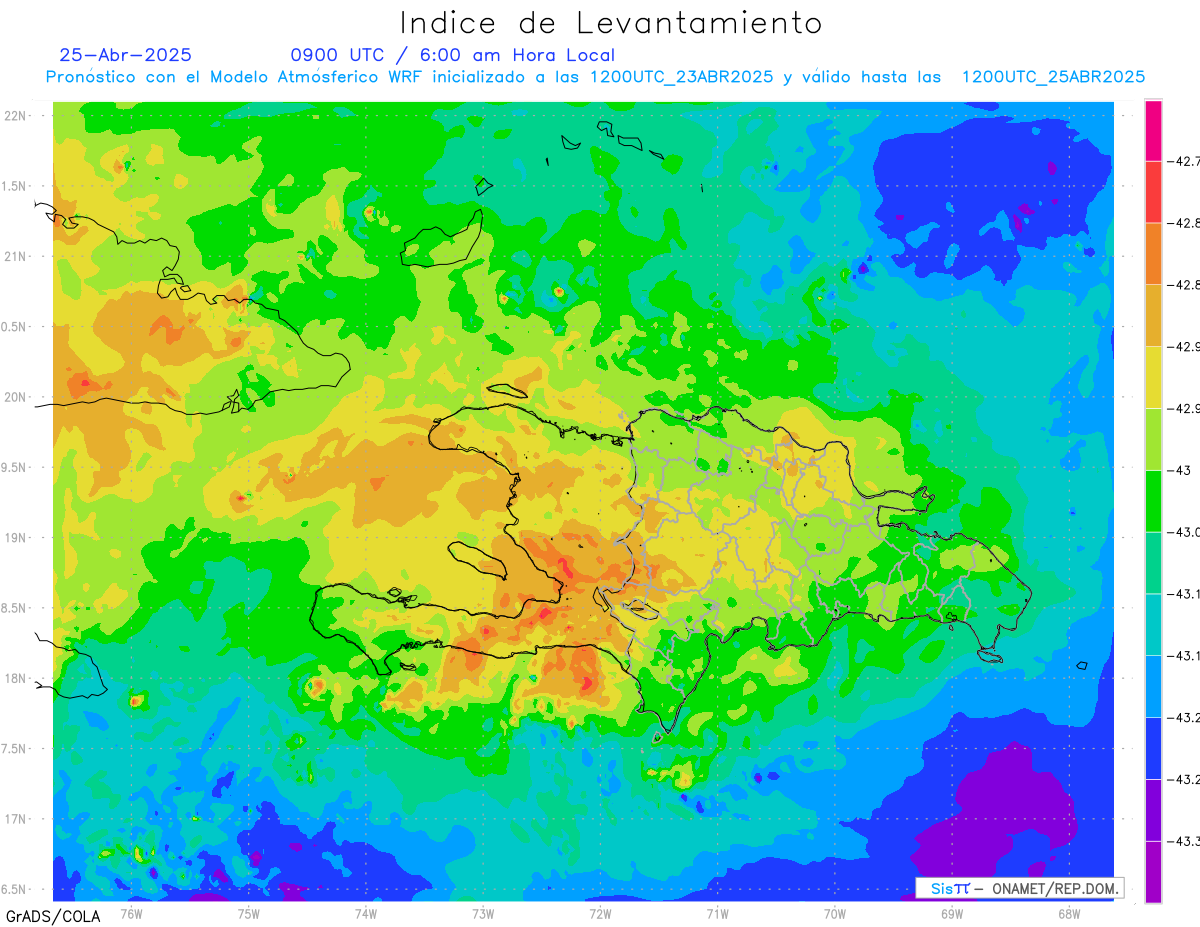Click the '71W' longitude label

(717, 913)
